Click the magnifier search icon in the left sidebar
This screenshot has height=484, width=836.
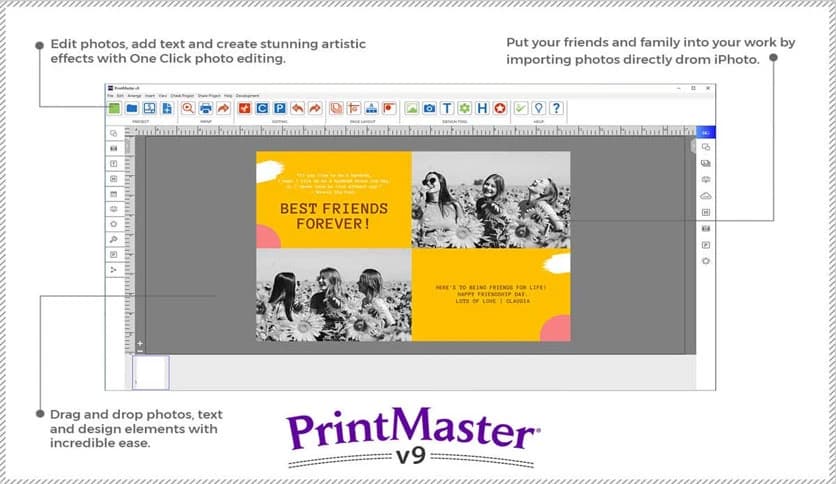(x=114, y=239)
